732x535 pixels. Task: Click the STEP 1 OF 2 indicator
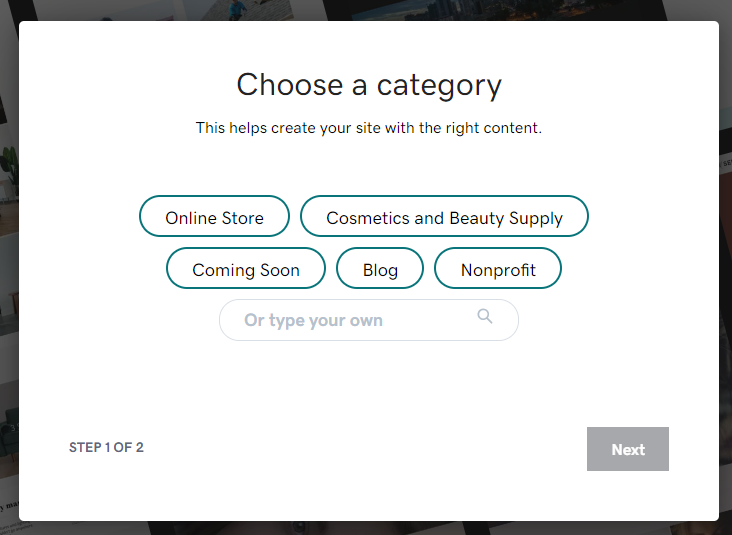point(106,447)
